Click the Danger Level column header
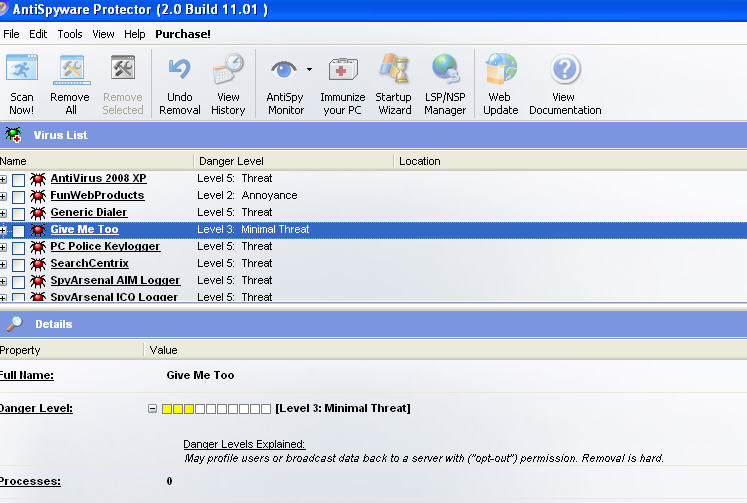The height and width of the screenshot is (503, 747). click(293, 161)
